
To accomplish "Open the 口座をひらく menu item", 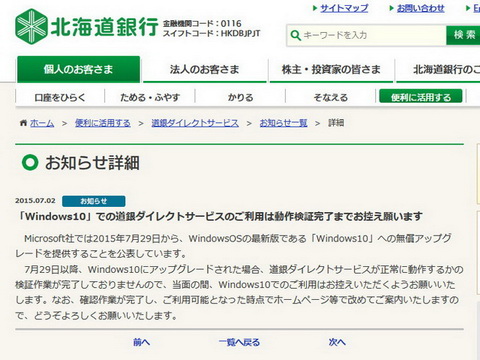I will coord(60,97).
